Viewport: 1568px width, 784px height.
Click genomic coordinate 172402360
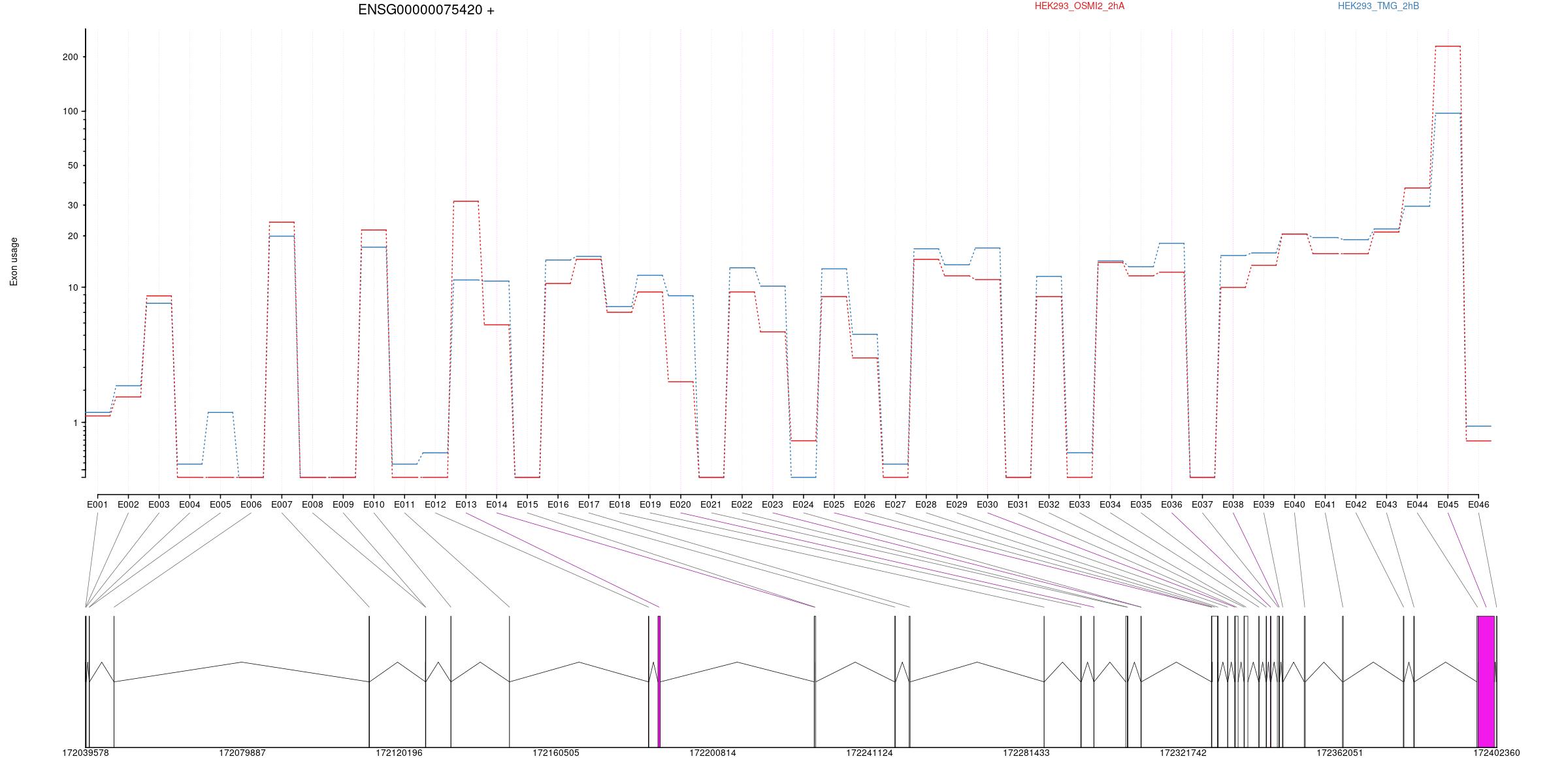1497,753
